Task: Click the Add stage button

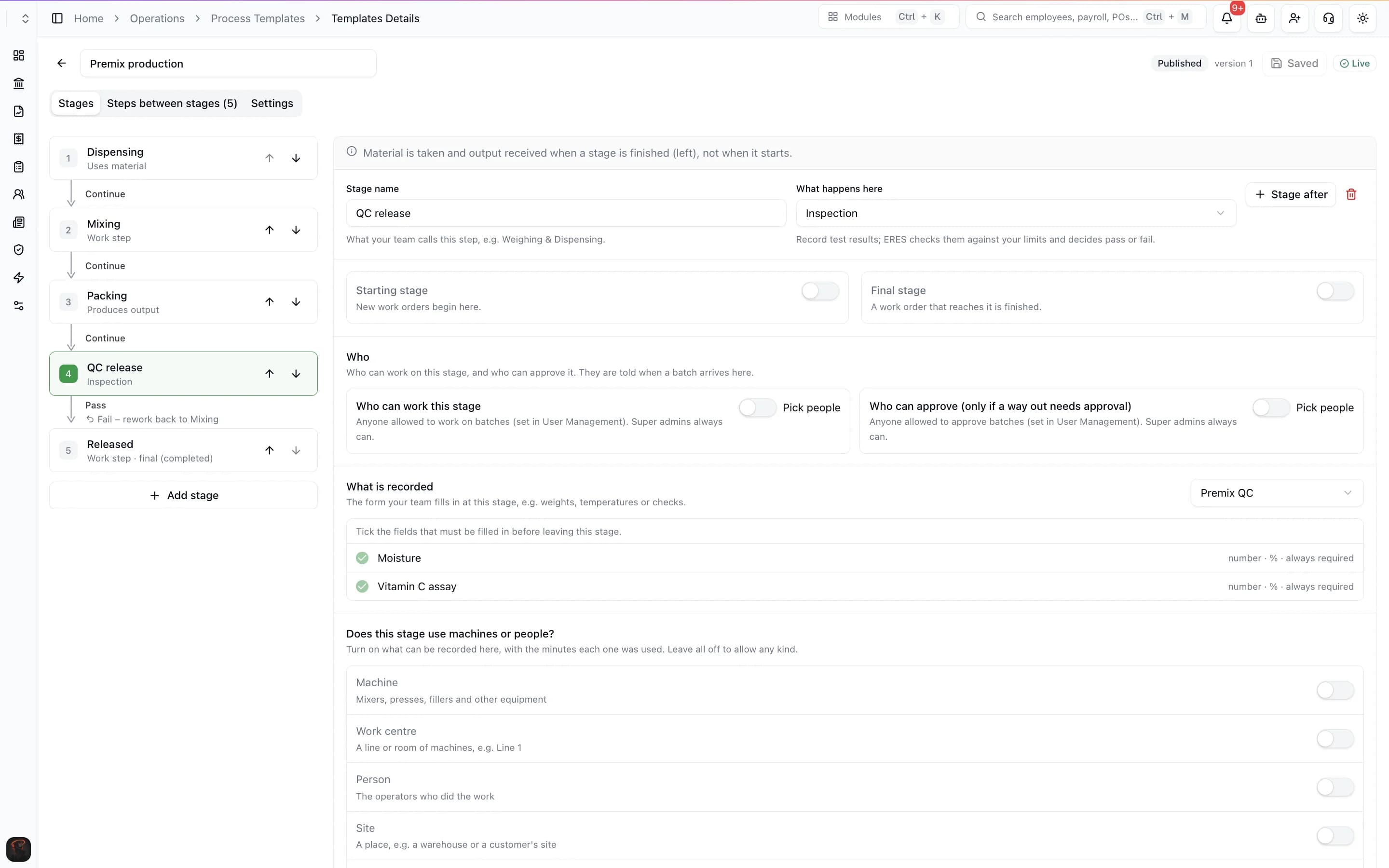Action: pyautogui.click(x=184, y=495)
